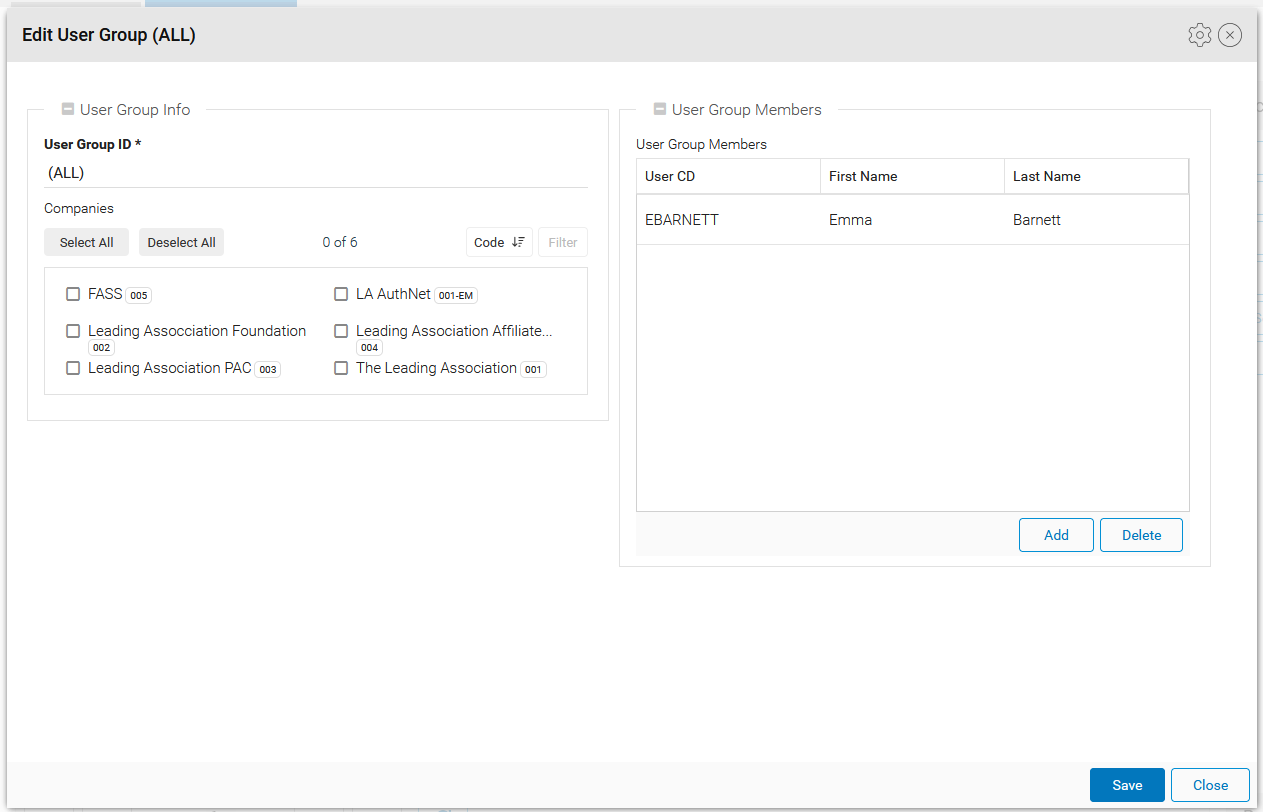Collapse the User Group Members section
This screenshot has height=812, width=1263.
pyautogui.click(x=660, y=110)
